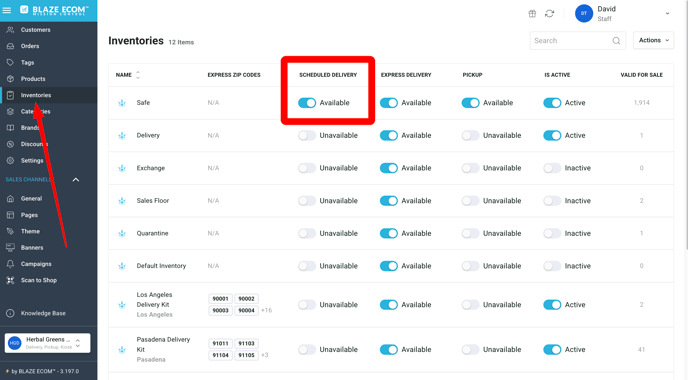
Task: Click the Orders sidebar icon
Action: tap(11, 46)
